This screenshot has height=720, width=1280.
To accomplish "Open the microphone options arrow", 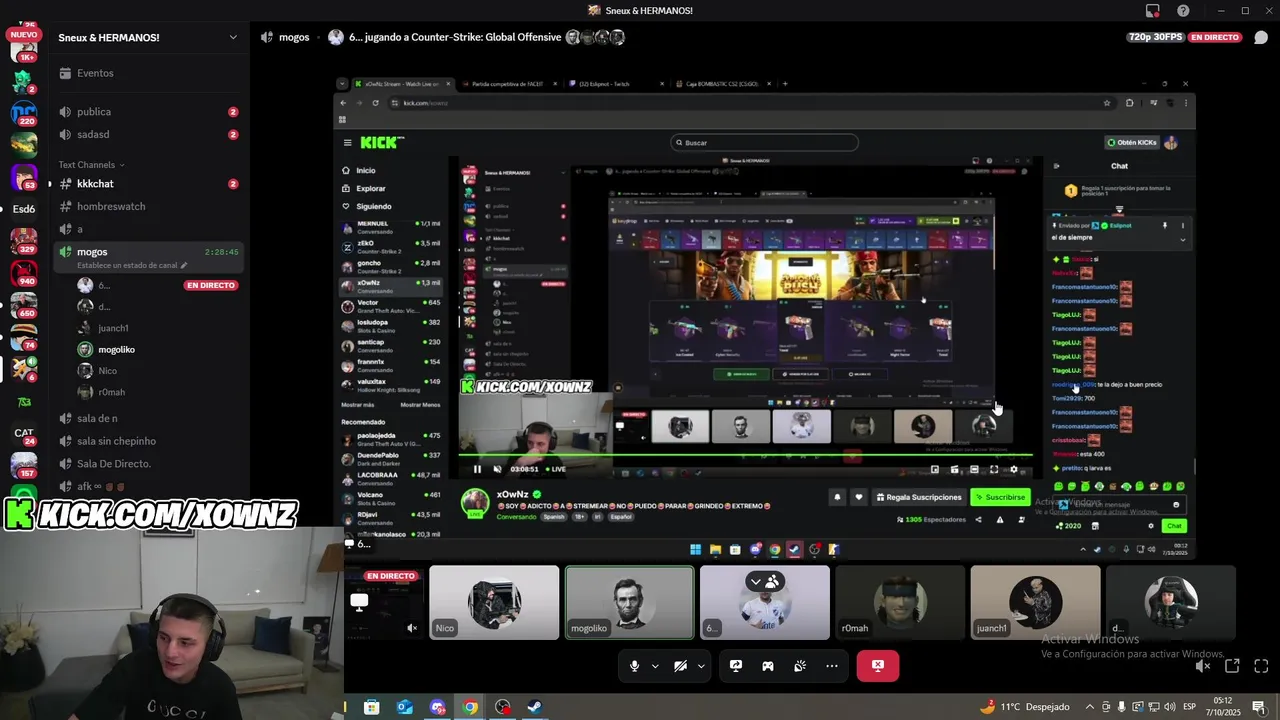I will [655, 666].
